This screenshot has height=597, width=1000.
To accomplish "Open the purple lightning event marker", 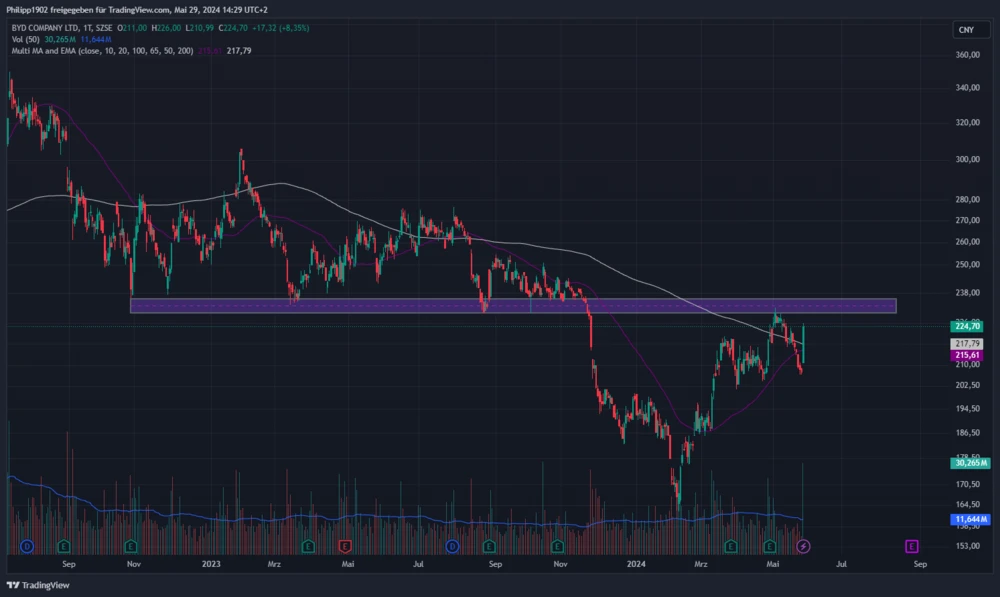I will pyautogui.click(x=803, y=546).
